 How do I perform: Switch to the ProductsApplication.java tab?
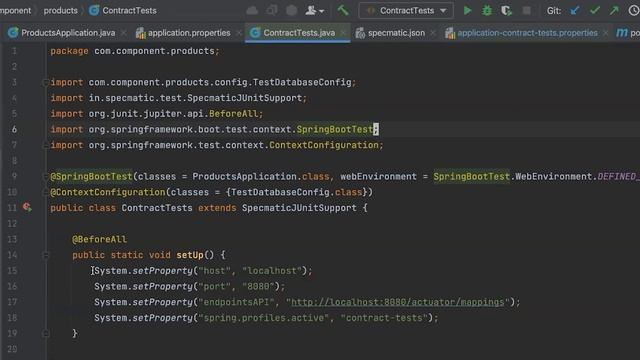pyautogui.click(x=68, y=33)
